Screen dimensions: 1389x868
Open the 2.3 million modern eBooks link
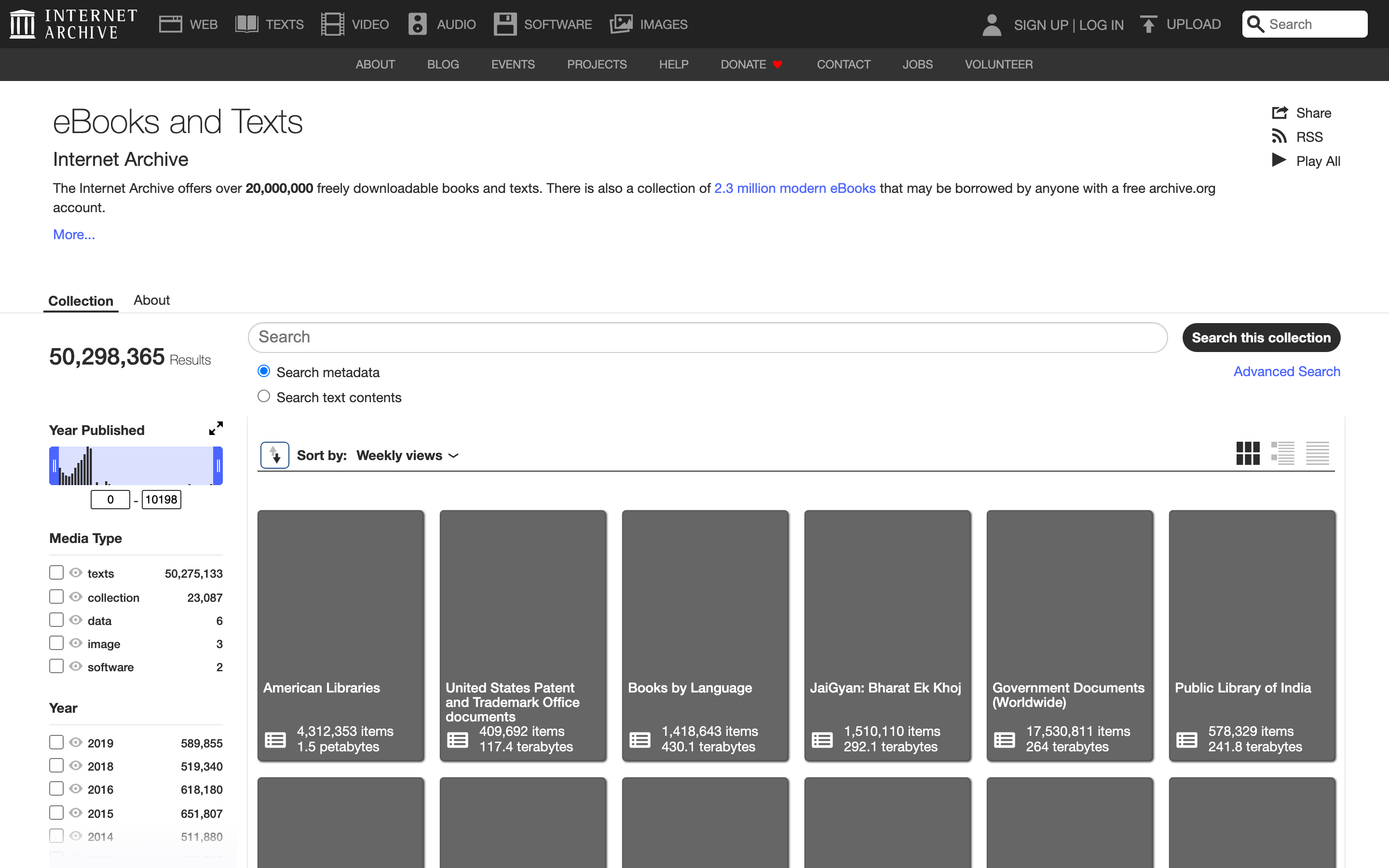[795, 188]
